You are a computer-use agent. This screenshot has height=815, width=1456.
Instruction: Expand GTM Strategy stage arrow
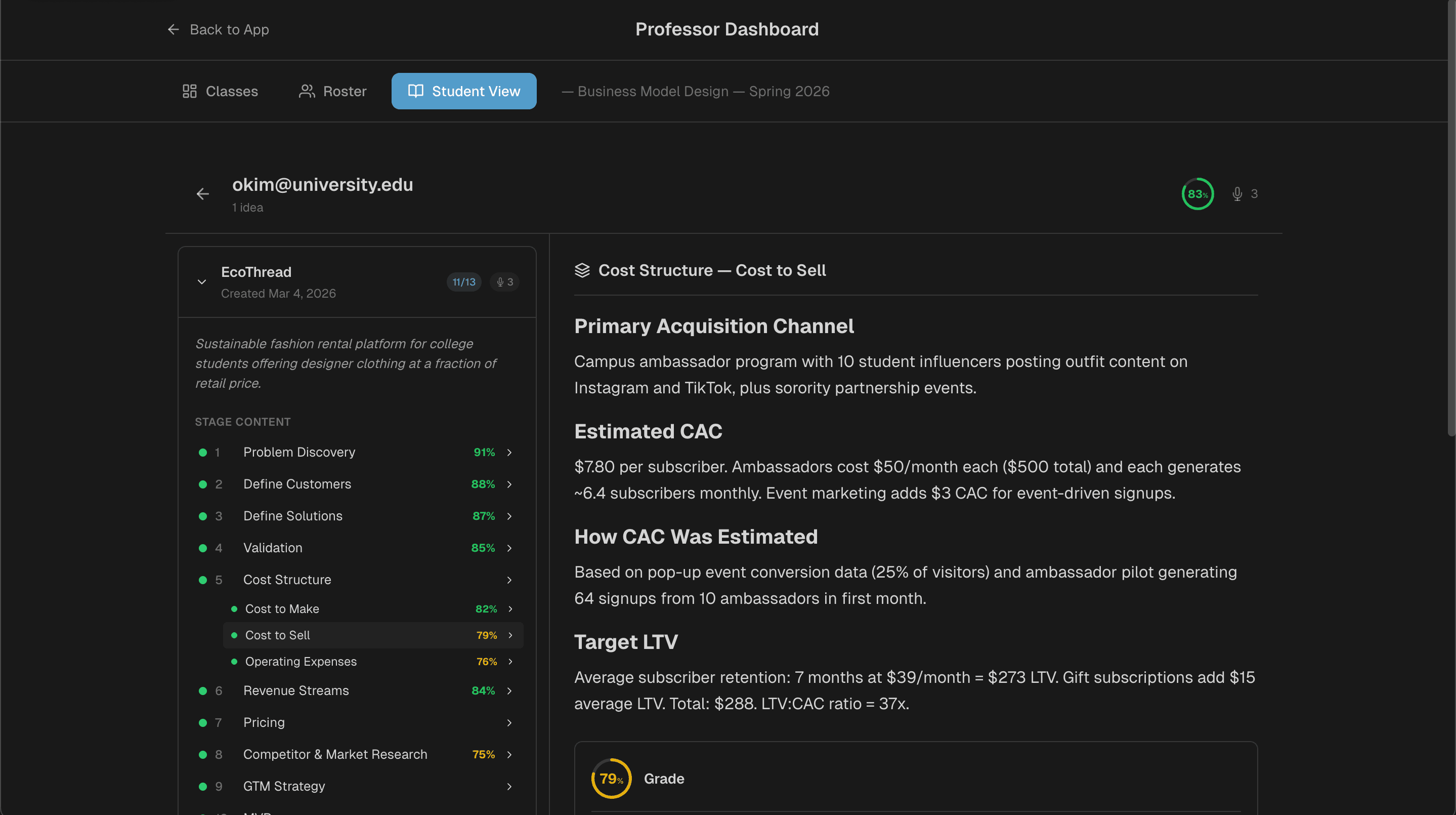509,786
